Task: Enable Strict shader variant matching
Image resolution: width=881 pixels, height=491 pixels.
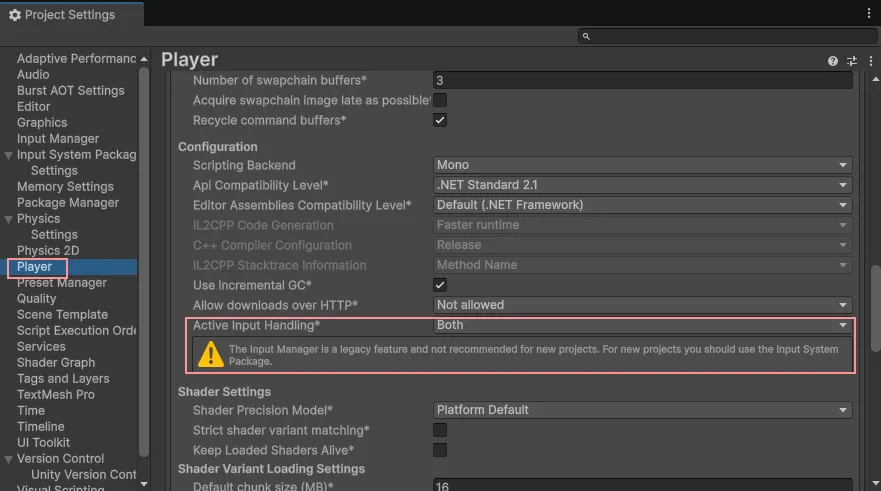Action: click(x=440, y=430)
